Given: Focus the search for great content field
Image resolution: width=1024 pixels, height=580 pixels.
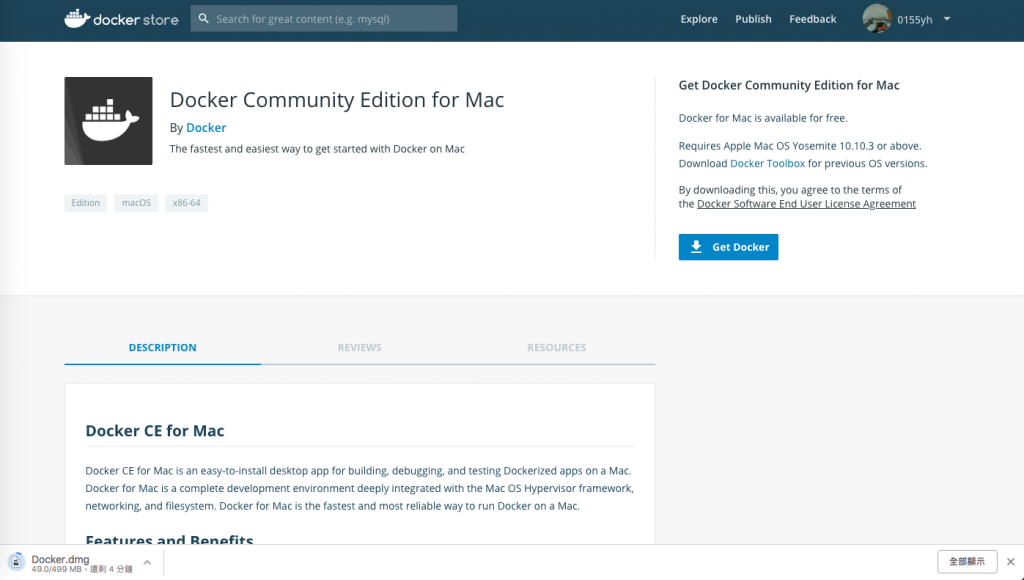Looking at the screenshot, I should point(324,19).
